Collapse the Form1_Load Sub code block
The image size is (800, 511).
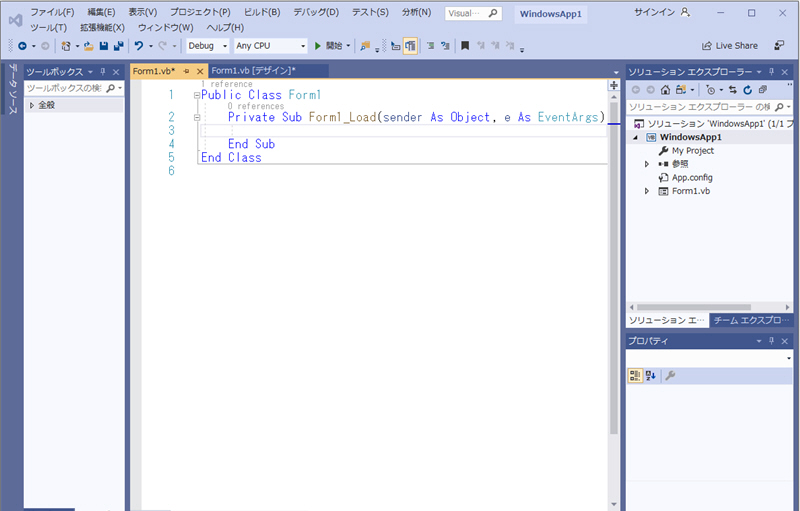tap(197, 117)
